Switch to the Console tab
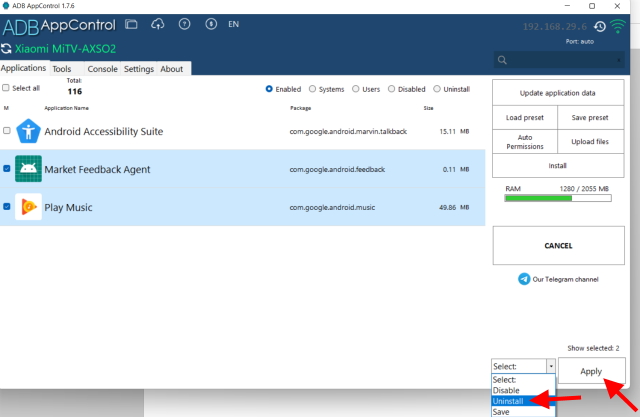The image size is (640, 417). pos(102,69)
